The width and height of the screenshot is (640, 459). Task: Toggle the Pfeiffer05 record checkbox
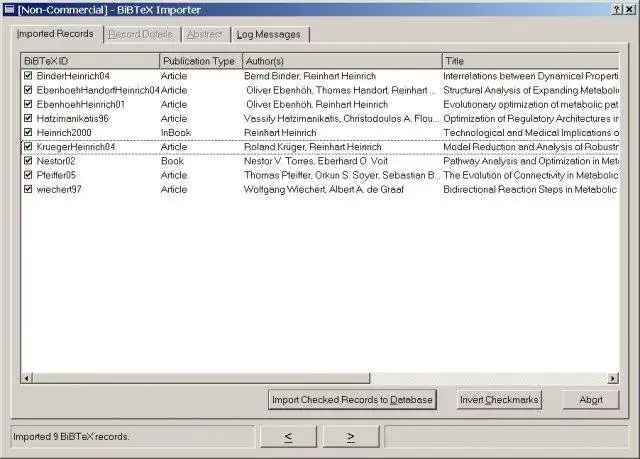(28, 175)
